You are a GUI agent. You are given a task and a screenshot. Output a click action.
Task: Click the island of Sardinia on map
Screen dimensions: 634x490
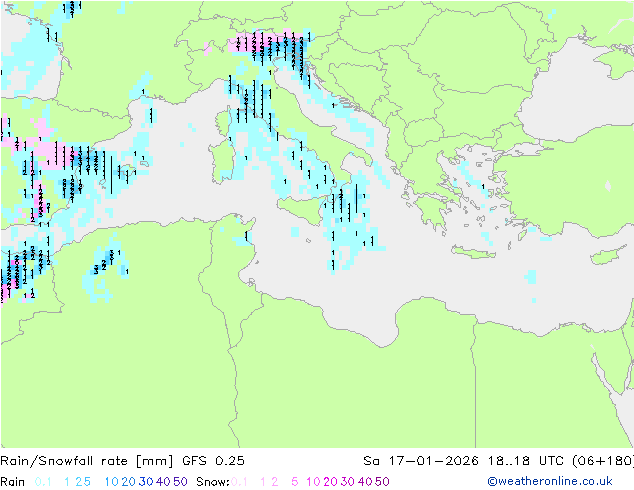[221, 161]
